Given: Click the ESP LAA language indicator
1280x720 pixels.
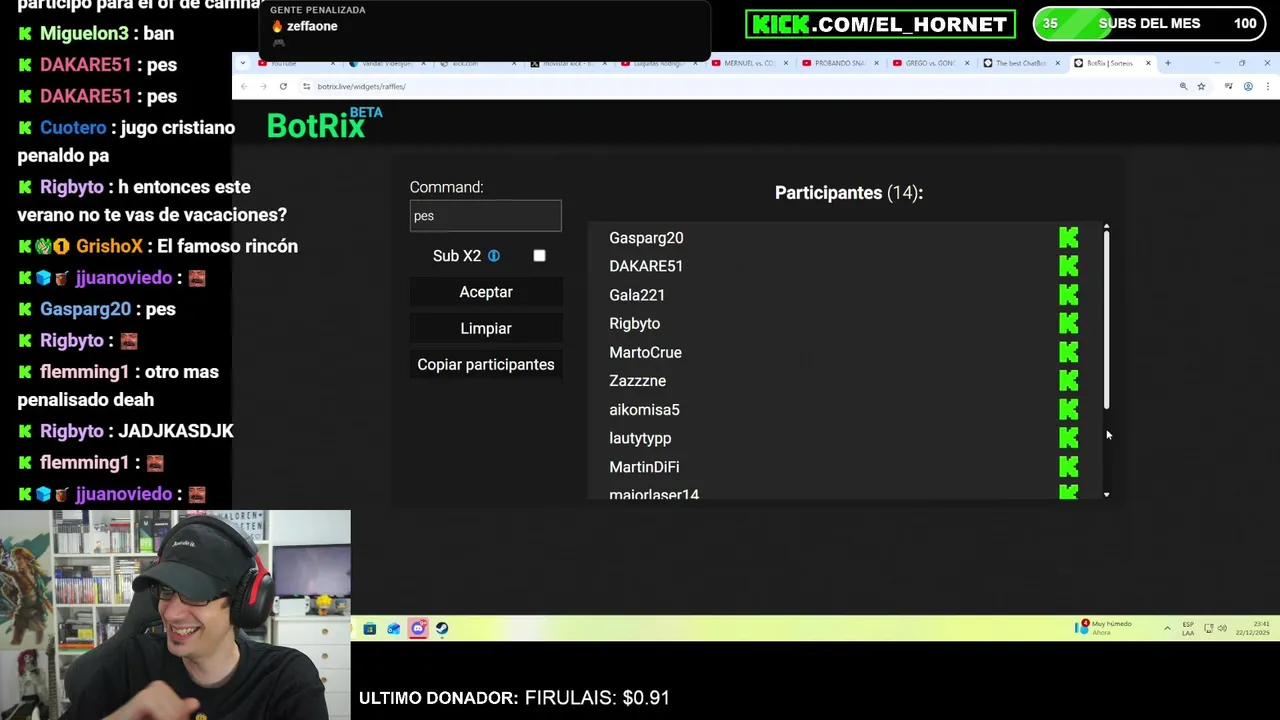Looking at the screenshot, I should 1188,628.
